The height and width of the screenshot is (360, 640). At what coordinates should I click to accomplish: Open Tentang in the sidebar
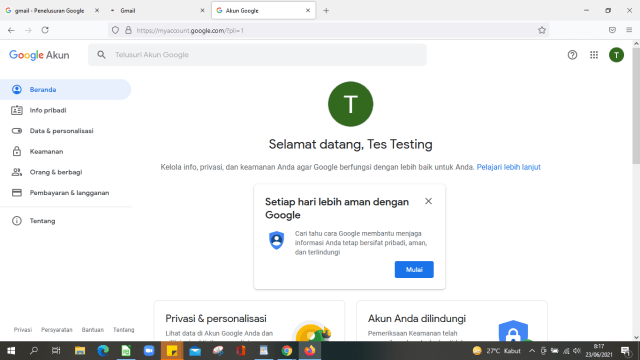(65, 221)
